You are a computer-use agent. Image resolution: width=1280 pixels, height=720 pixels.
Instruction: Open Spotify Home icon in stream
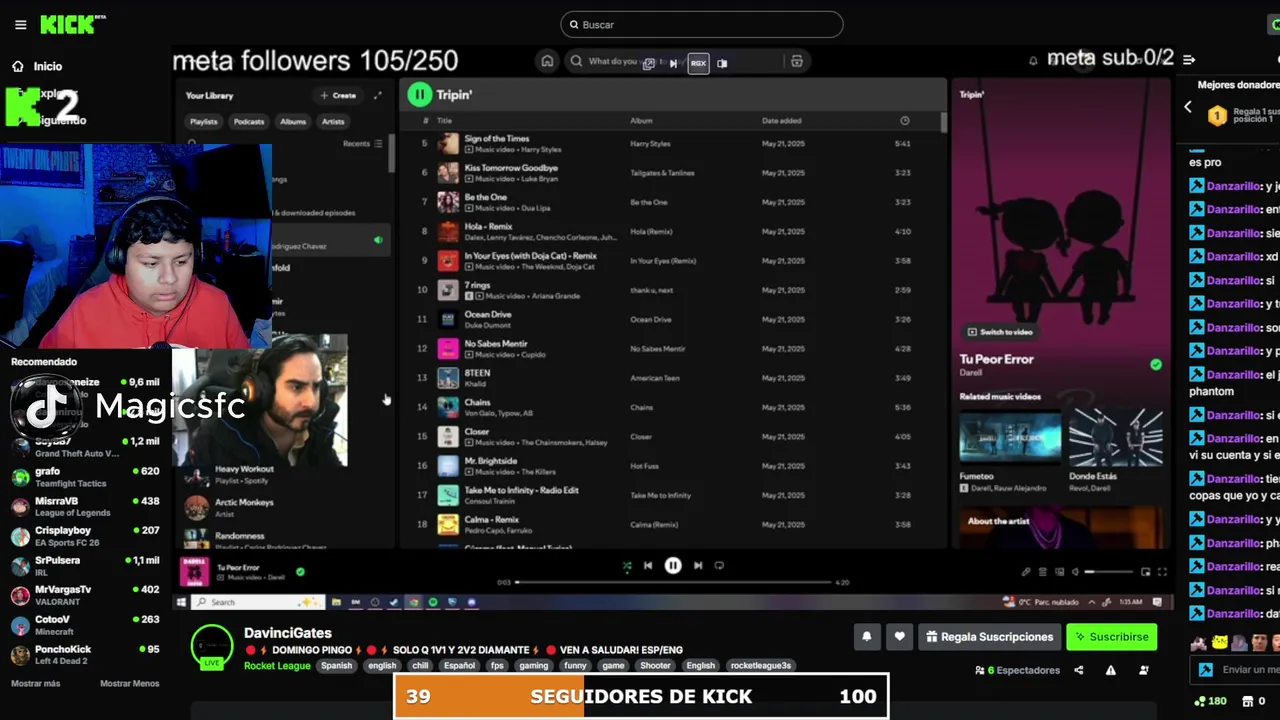[547, 61]
